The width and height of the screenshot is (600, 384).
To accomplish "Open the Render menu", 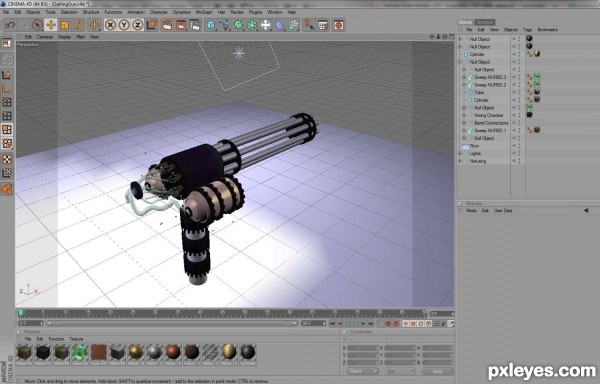I will [237, 12].
